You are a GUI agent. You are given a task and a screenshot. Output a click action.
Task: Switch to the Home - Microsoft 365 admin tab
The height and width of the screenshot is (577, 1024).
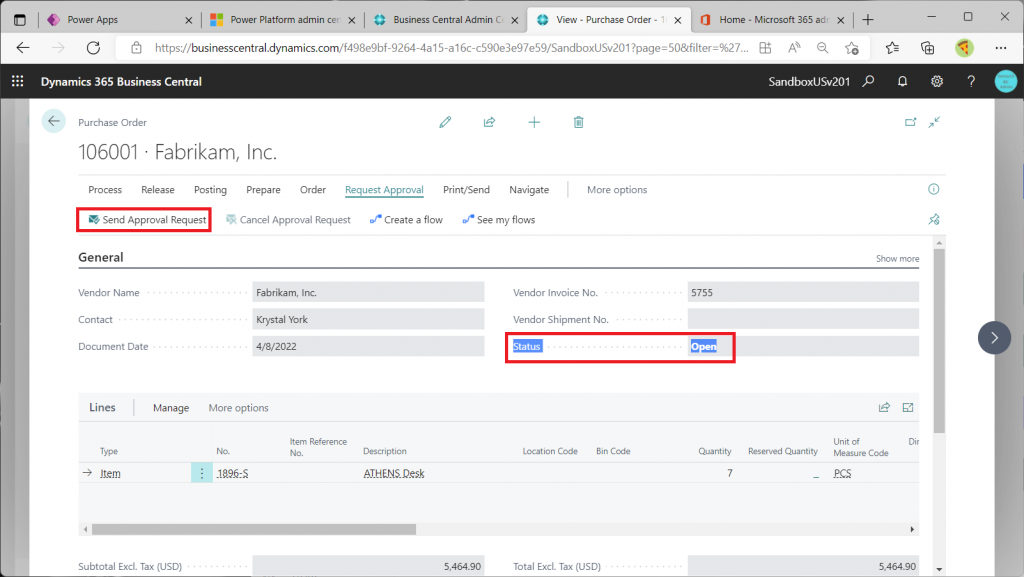coord(771,20)
